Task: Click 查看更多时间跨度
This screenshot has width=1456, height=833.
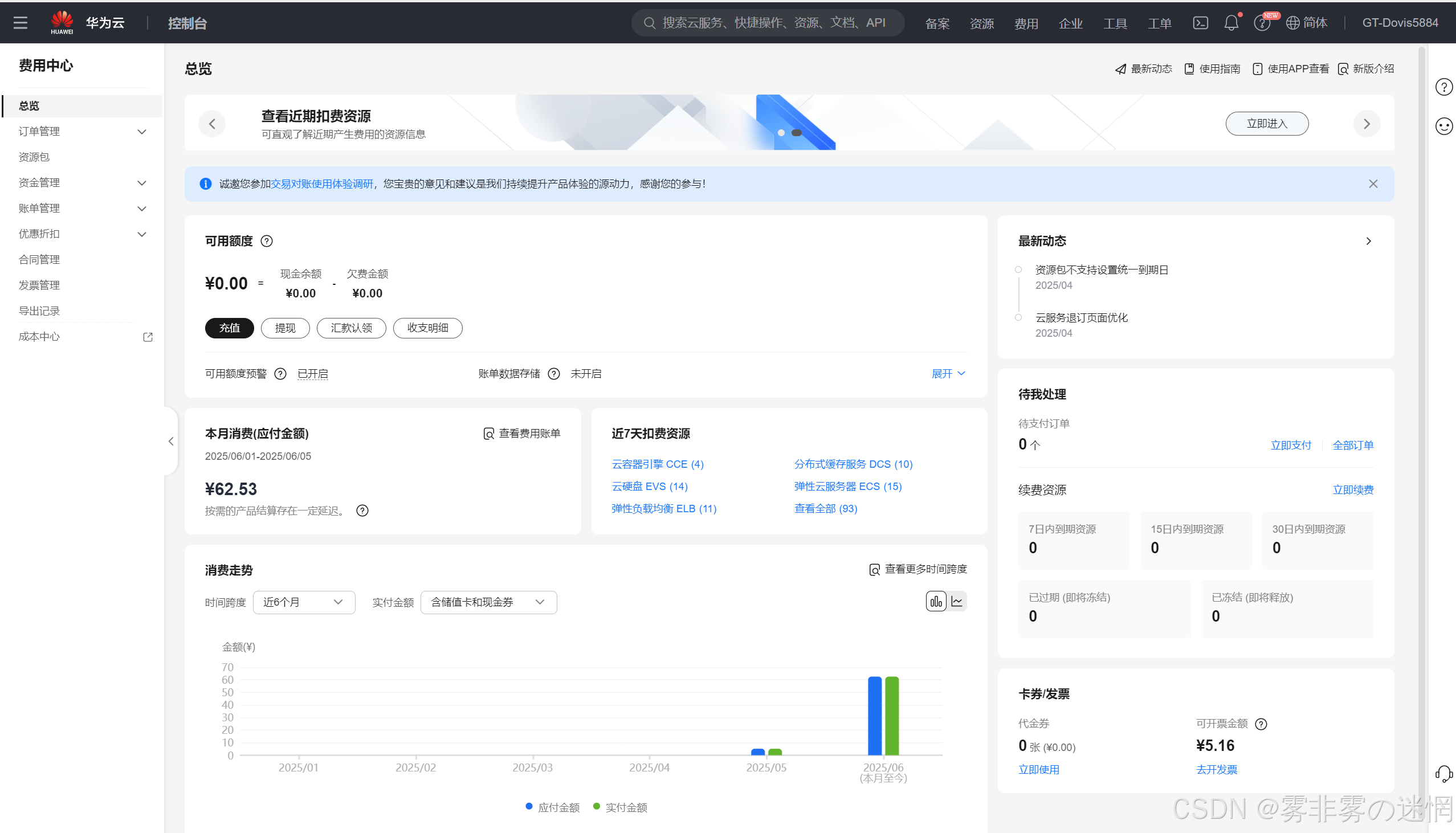Action: coord(917,569)
